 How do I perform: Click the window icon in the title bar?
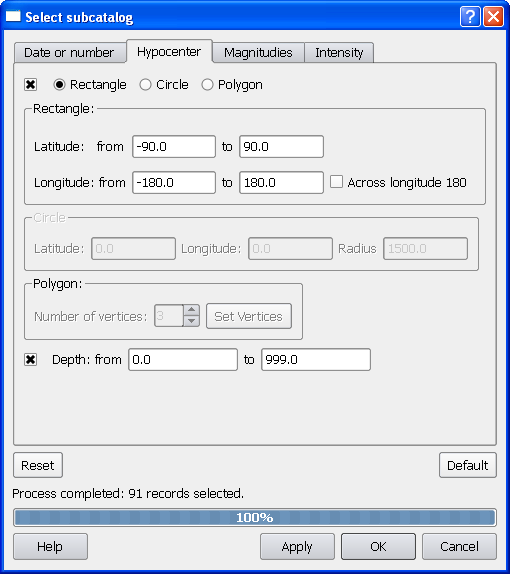(x=13, y=16)
